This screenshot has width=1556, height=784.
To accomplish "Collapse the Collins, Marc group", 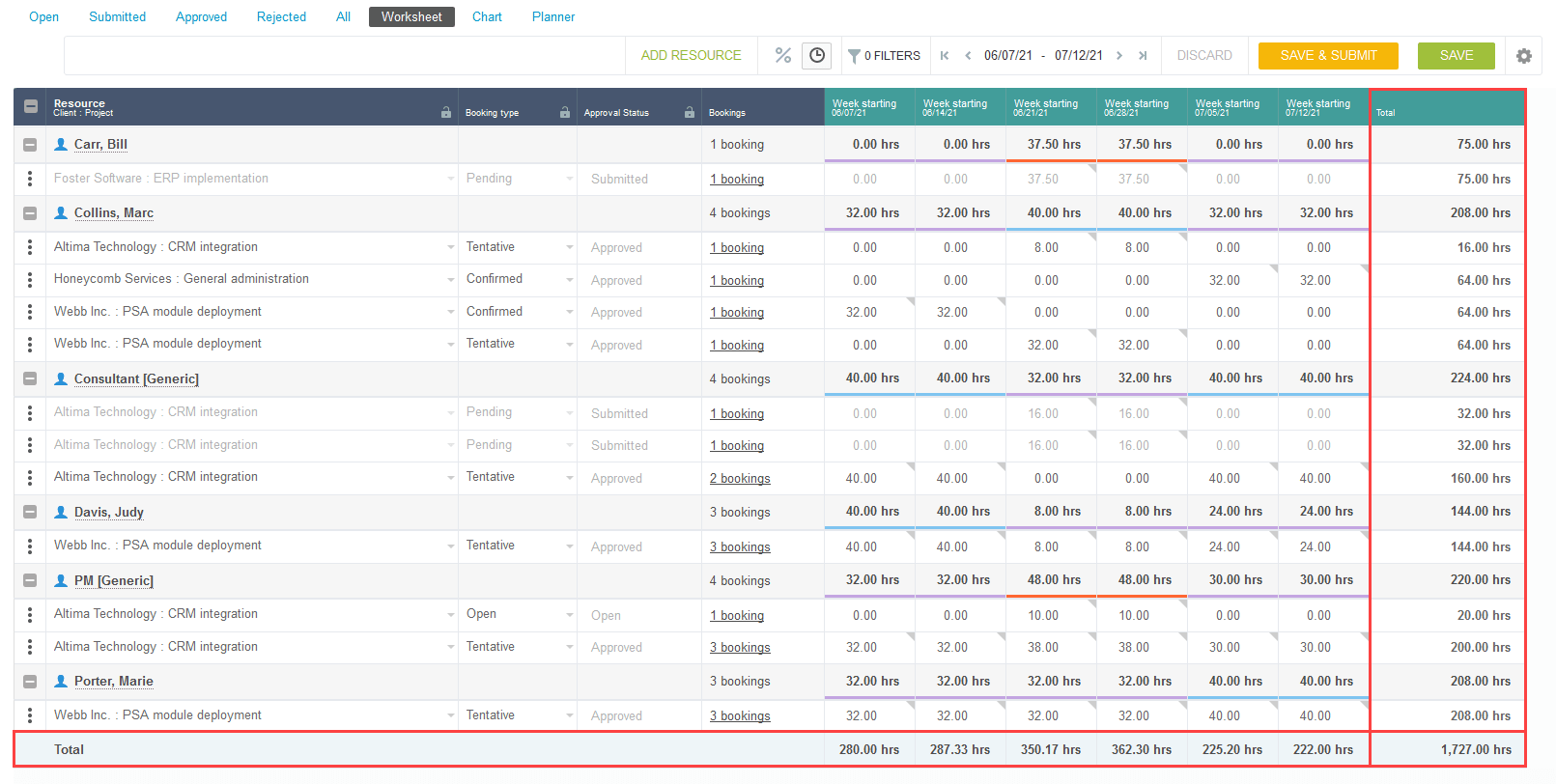I will coord(30,213).
